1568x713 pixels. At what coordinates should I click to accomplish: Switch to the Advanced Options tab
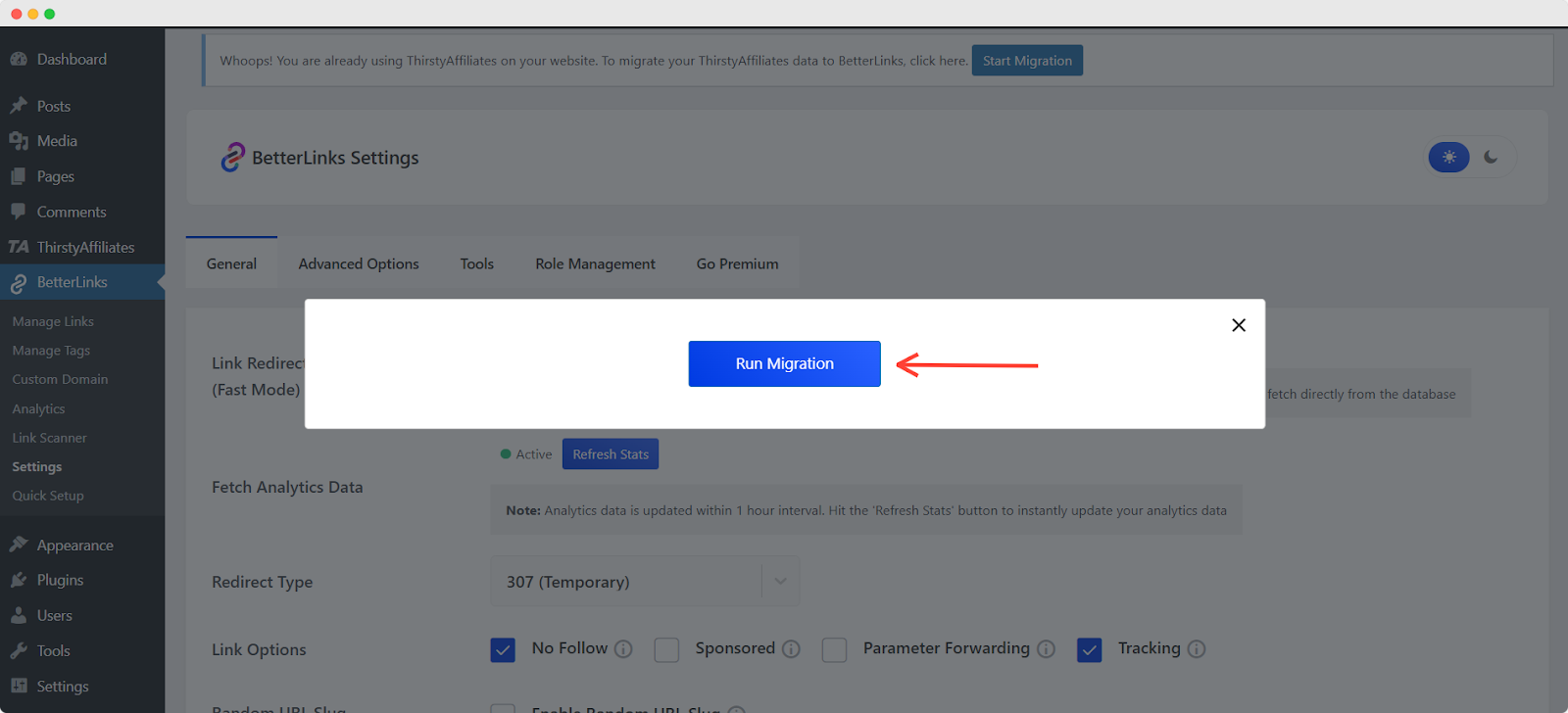(x=358, y=263)
